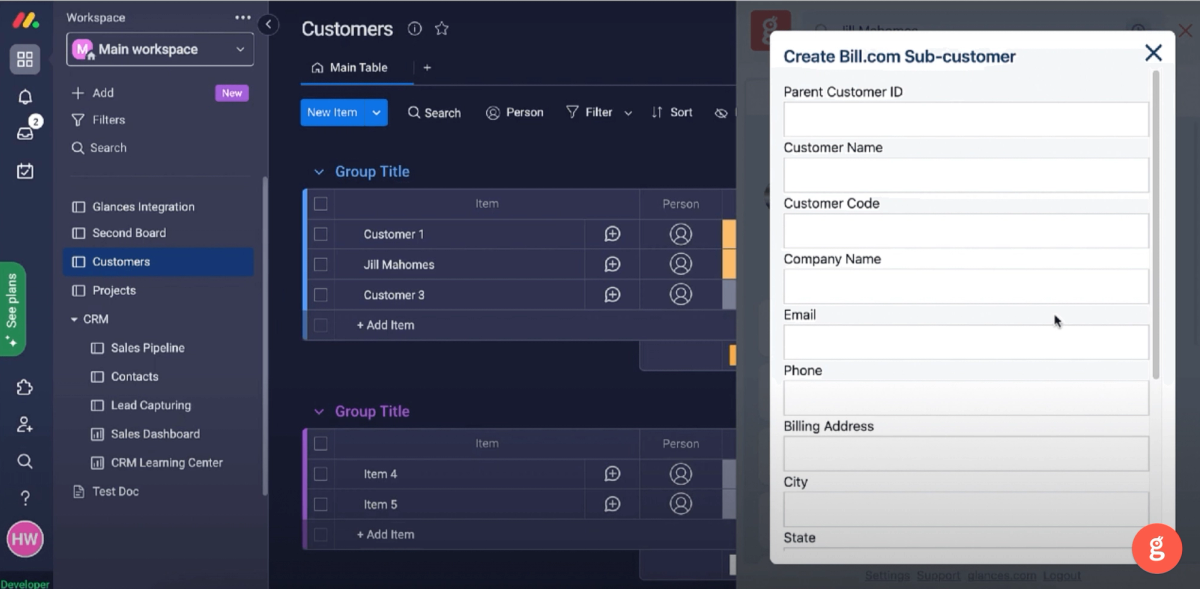Open the New Item dropdown arrow
The image size is (1200, 589).
click(377, 113)
